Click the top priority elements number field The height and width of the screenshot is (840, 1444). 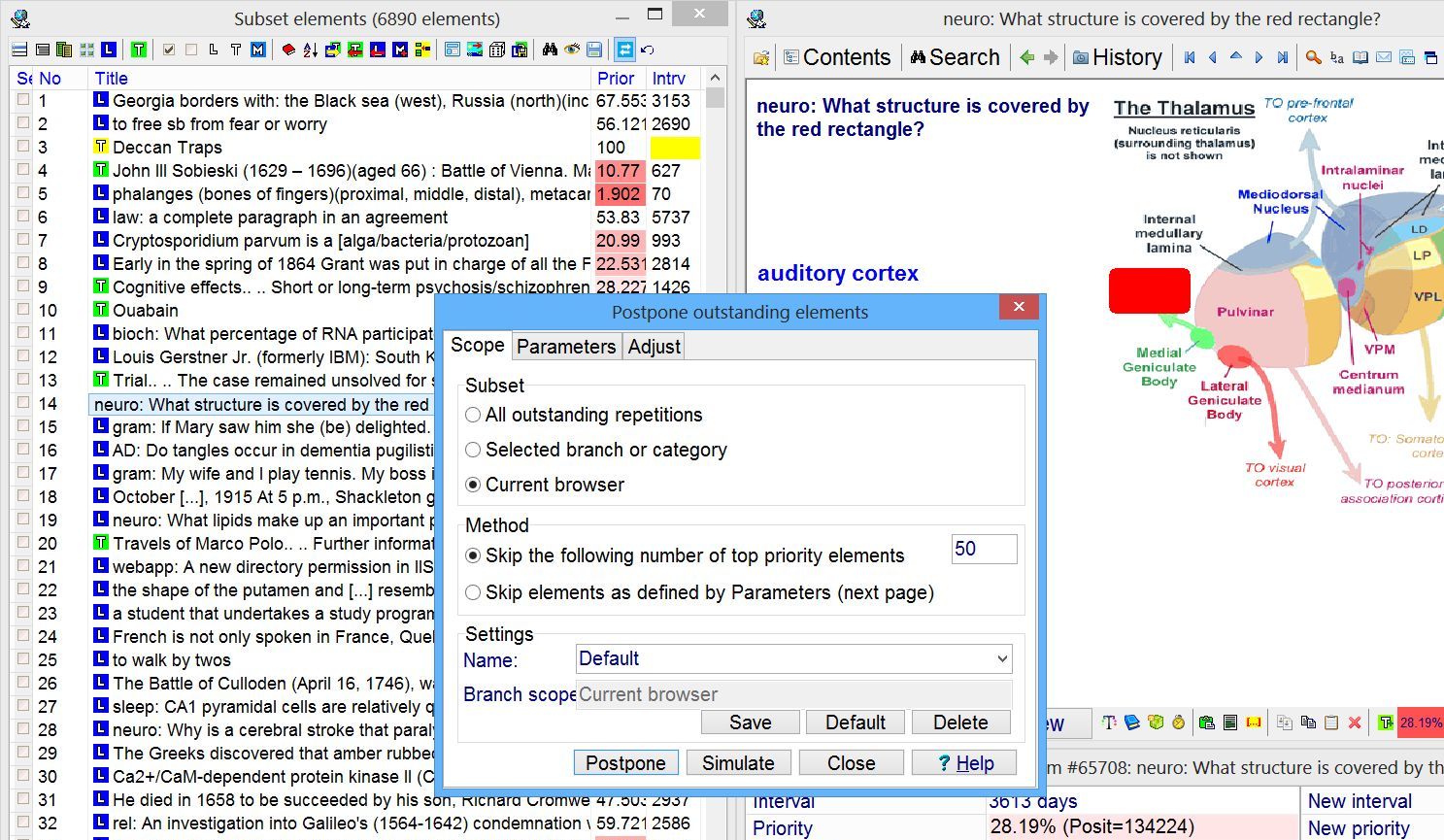pyautogui.click(x=984, y=549)
